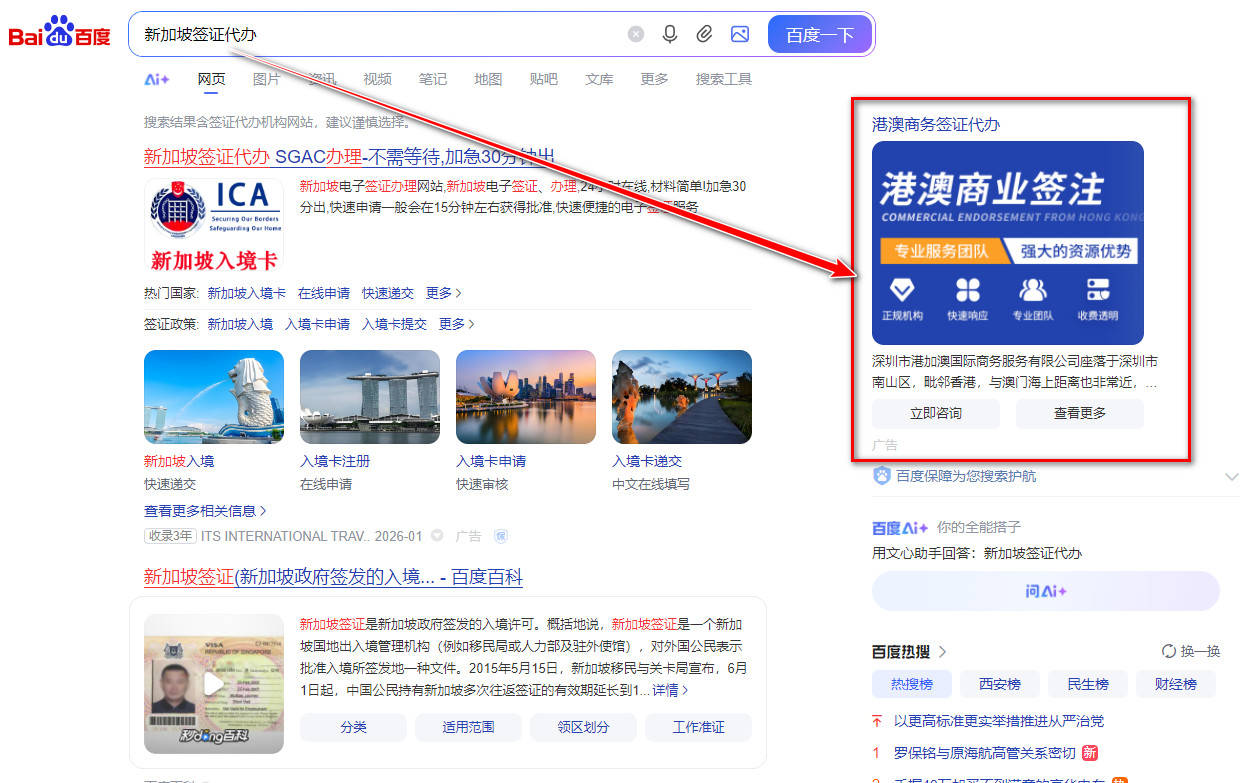Open the 新加坡签证 百度百科 result link
The height and width of the screenshot is (783, 1247).
coord(333,577)
